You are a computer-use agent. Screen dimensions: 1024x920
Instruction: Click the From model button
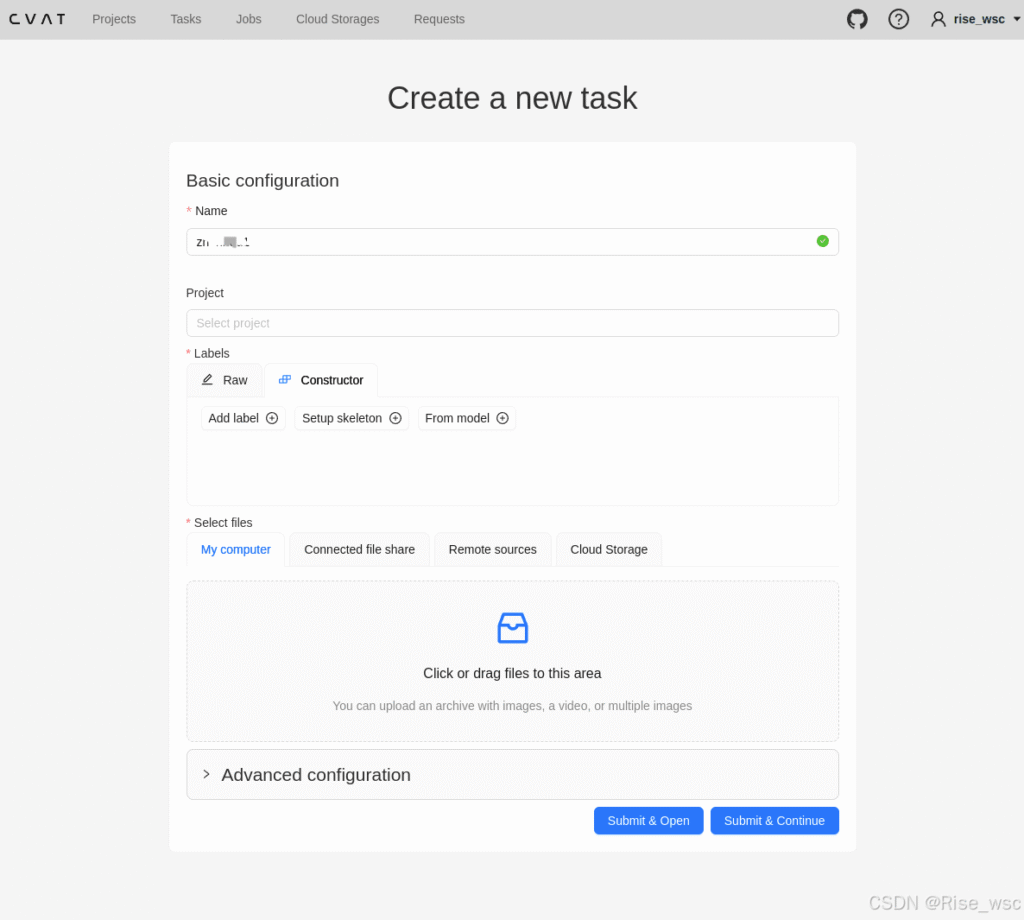[x=466, y=418]
